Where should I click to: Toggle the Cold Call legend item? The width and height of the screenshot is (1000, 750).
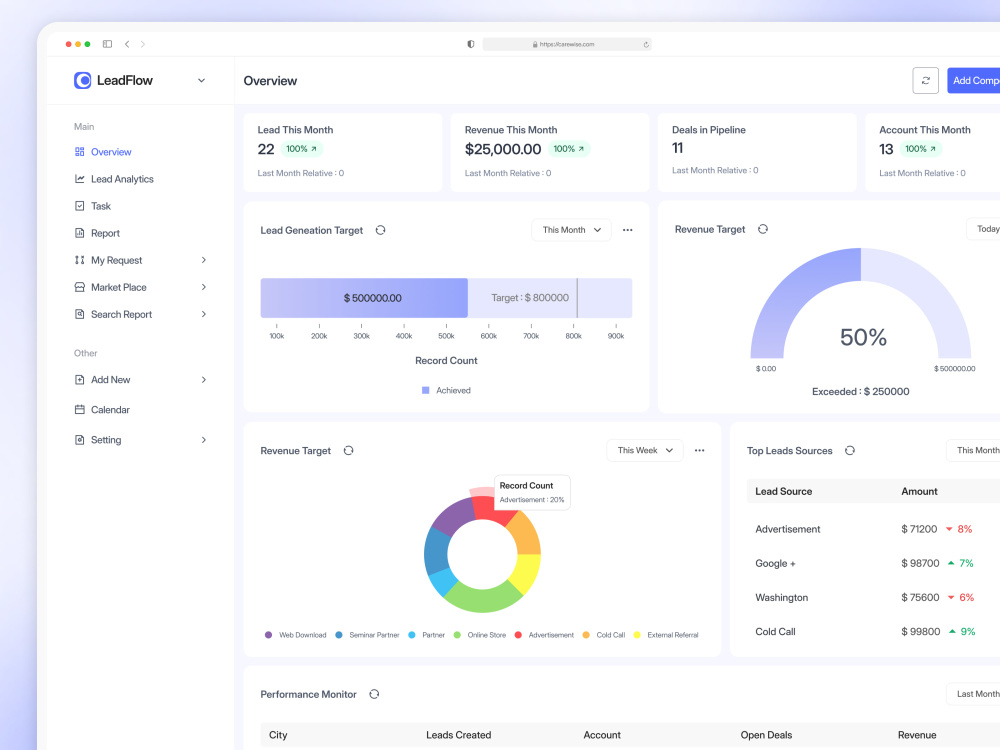[604, 635]
